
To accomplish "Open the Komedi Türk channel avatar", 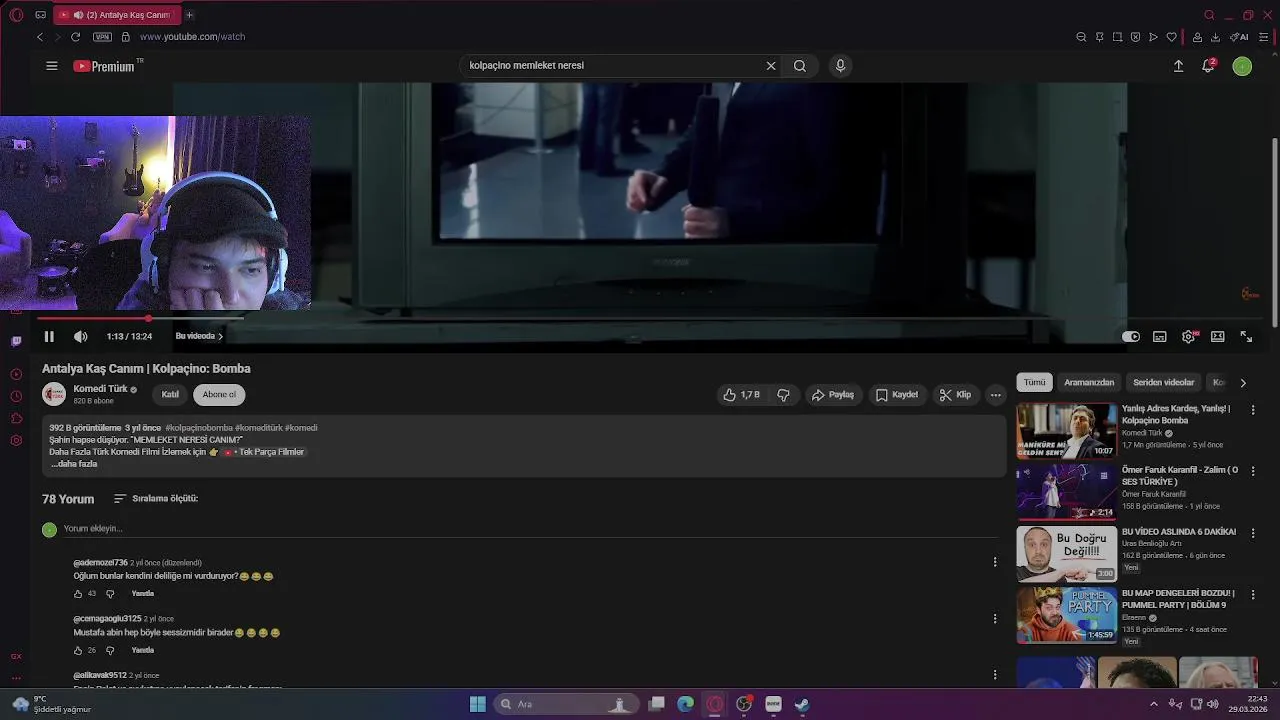I will coord(54,395).
